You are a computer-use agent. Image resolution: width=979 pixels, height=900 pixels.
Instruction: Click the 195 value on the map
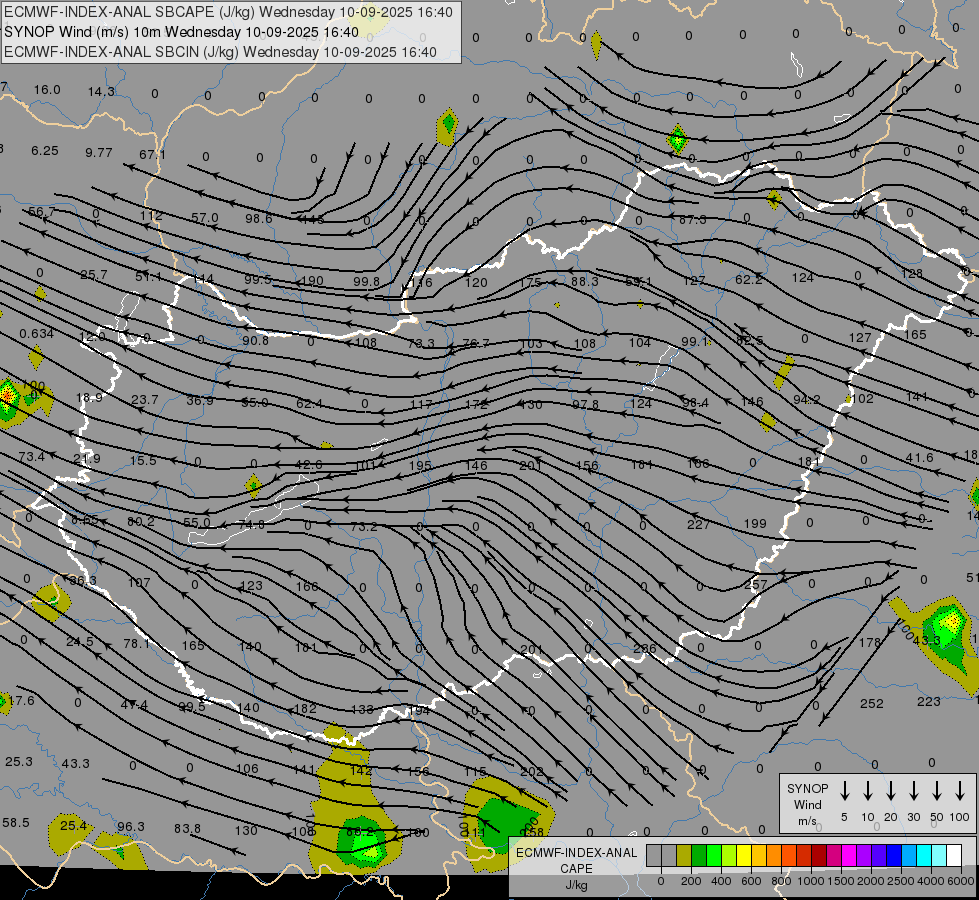coord(420,466)
